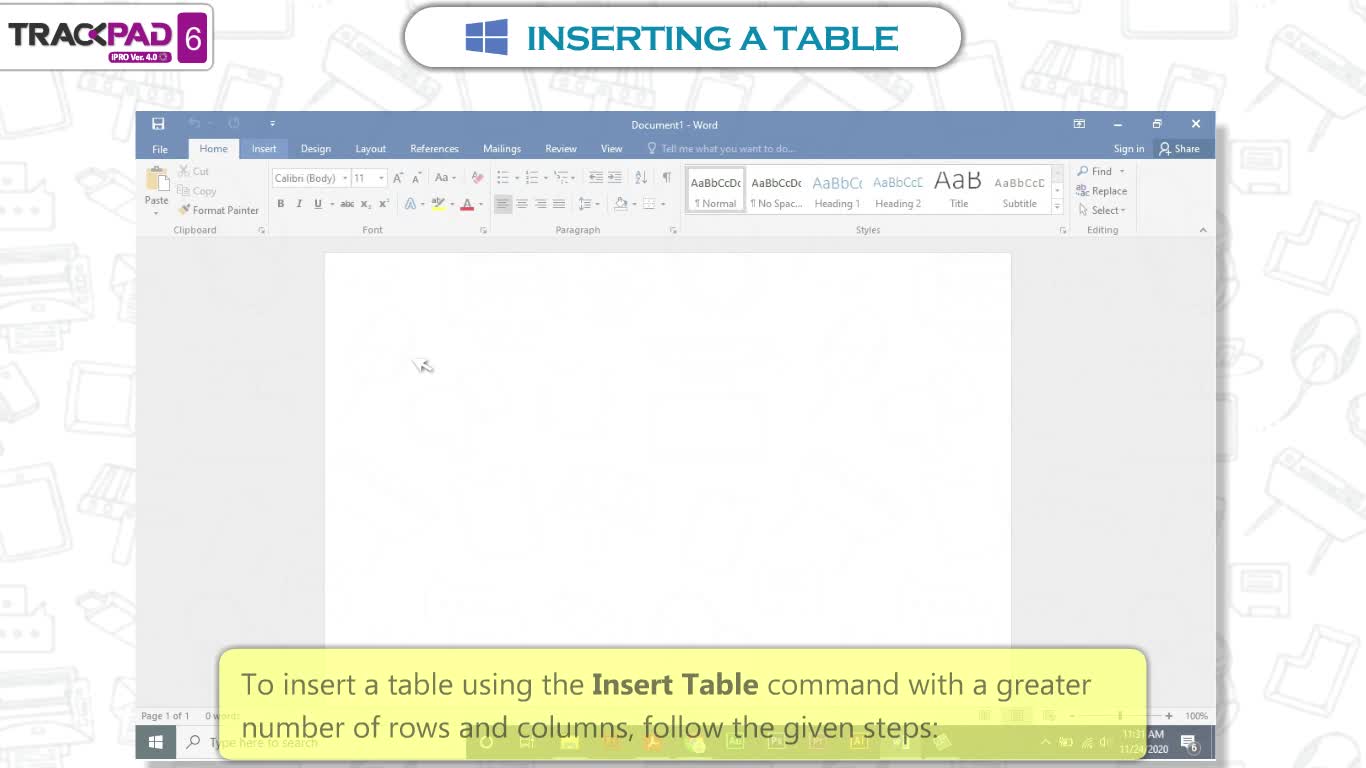Screen dimensions: 1366x768
Task: Switch to the Design tab
Action: pyautogui.click(x=316, y=149)
